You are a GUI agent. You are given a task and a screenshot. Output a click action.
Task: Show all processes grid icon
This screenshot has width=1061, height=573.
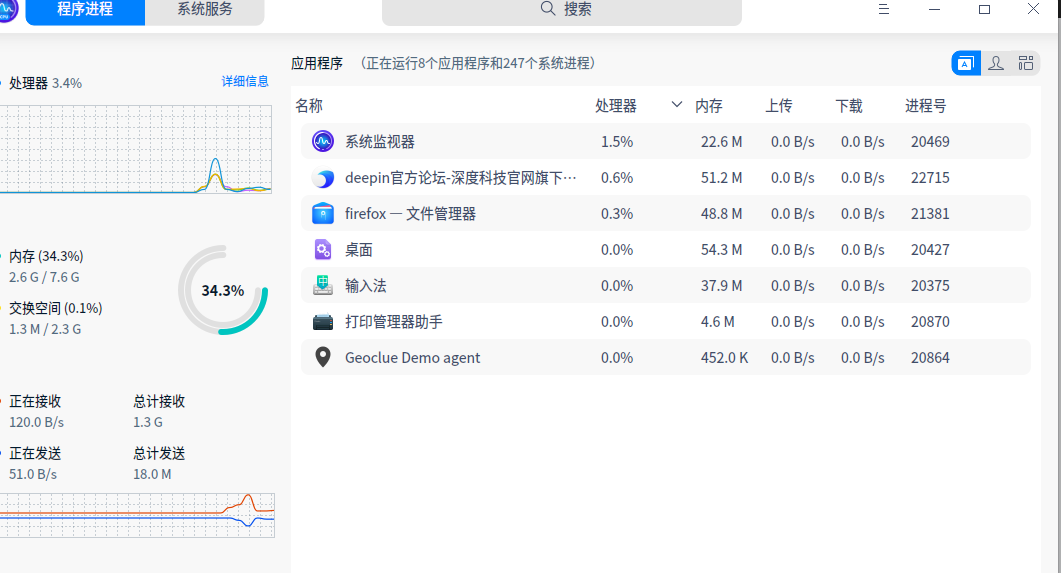(1026, 64)
